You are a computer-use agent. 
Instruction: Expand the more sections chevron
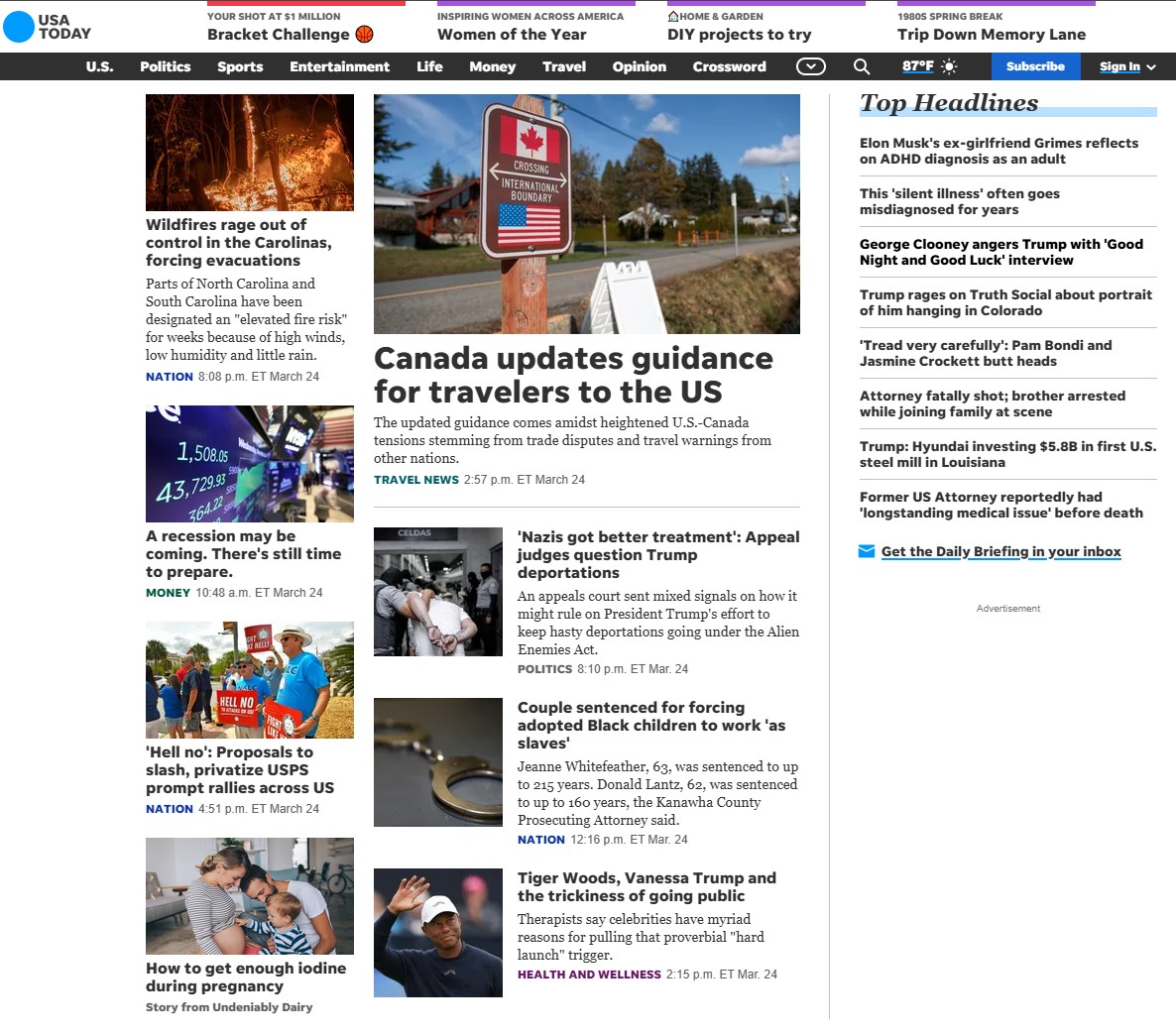(x=811, y=66)
